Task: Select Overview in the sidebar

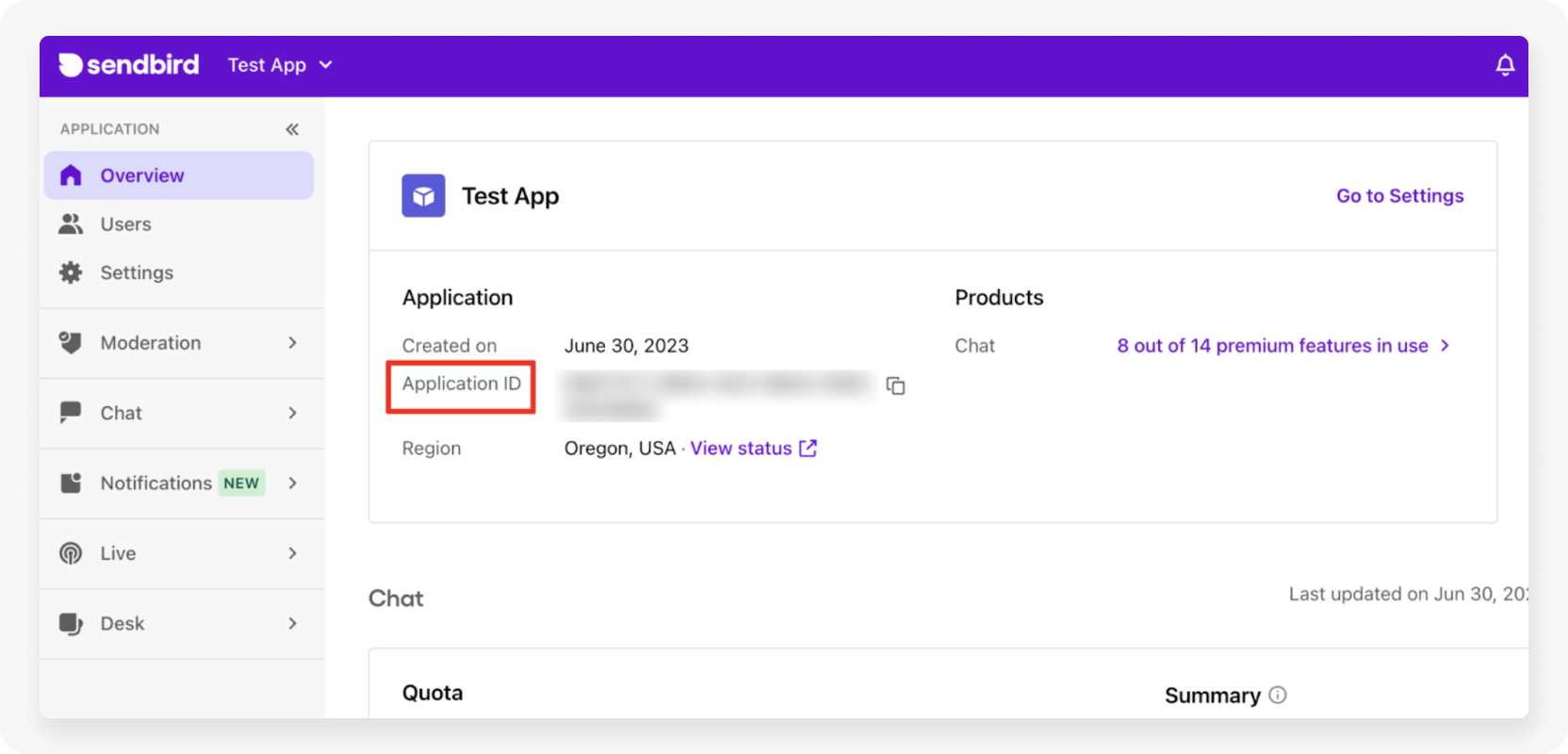Action: (x=179, y=175)
